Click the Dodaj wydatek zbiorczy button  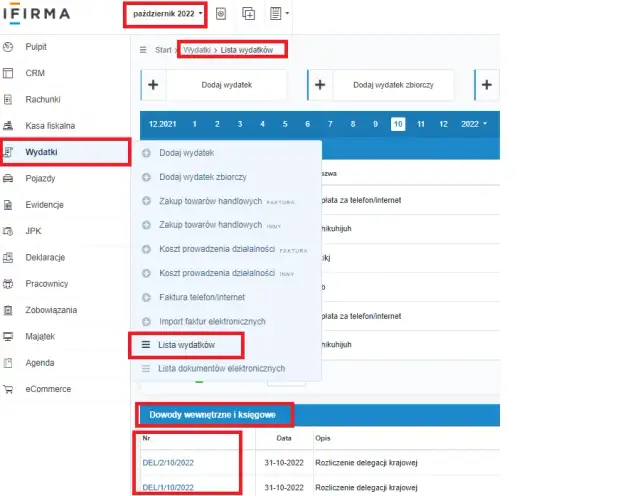380,85
